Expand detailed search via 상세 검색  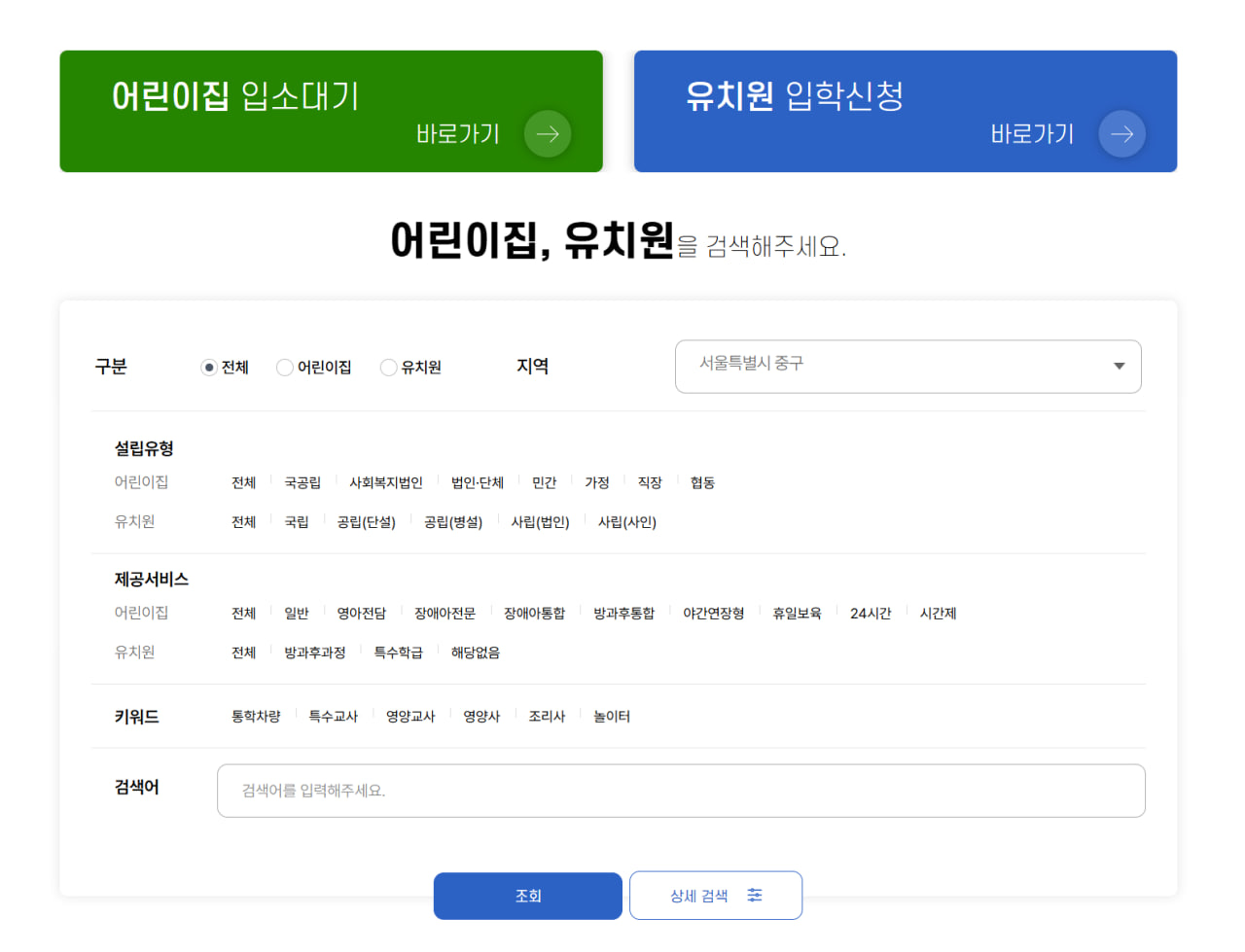point(716,895)
